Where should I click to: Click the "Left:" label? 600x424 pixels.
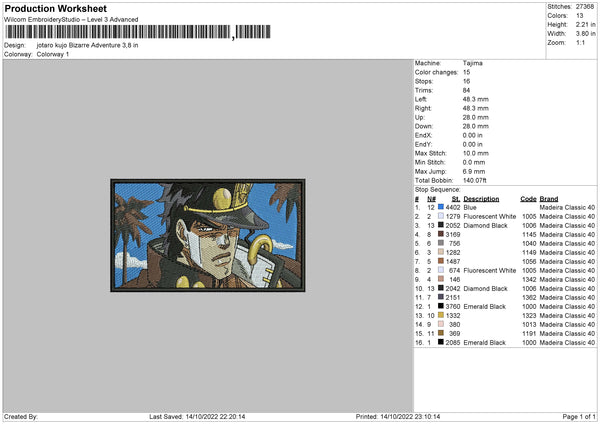pyautogui.click(x=421, y=99)
